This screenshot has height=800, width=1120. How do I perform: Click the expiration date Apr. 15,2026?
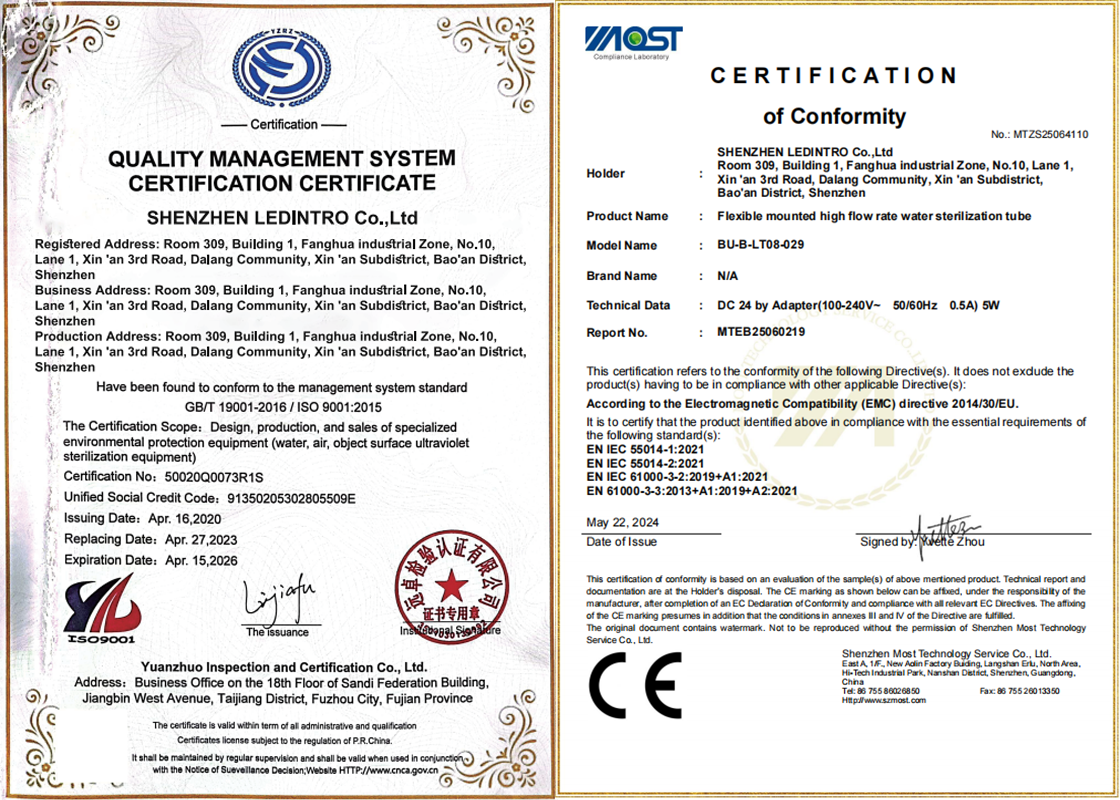[201, 561]
